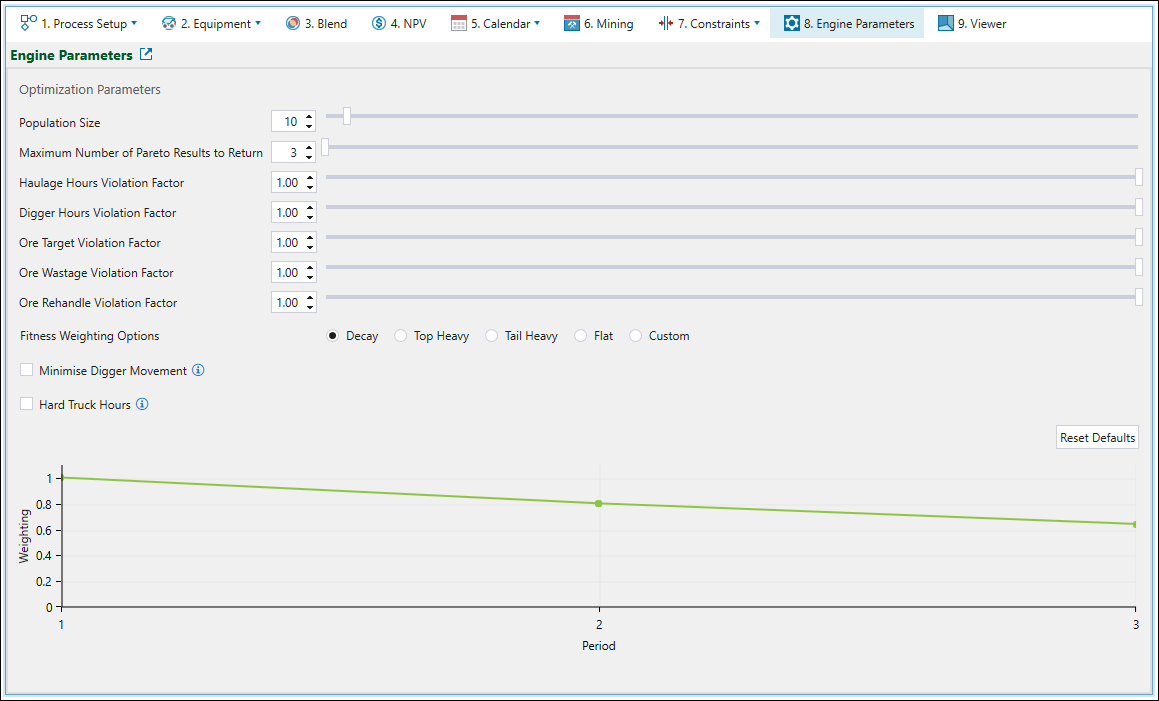Open the 1. Process Setup tab
The width and height of the screenshot is (1159, 701).
pyautogui.click(x=78, y=23)
